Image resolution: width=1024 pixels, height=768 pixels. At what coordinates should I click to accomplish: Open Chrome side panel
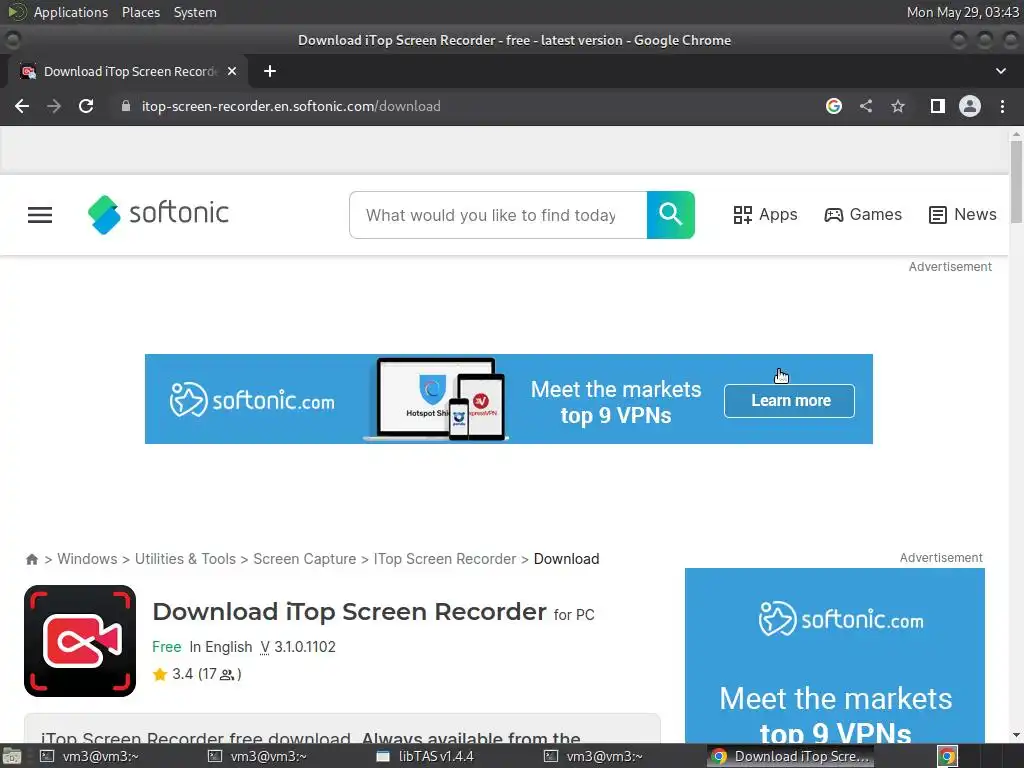click(938, 106)
